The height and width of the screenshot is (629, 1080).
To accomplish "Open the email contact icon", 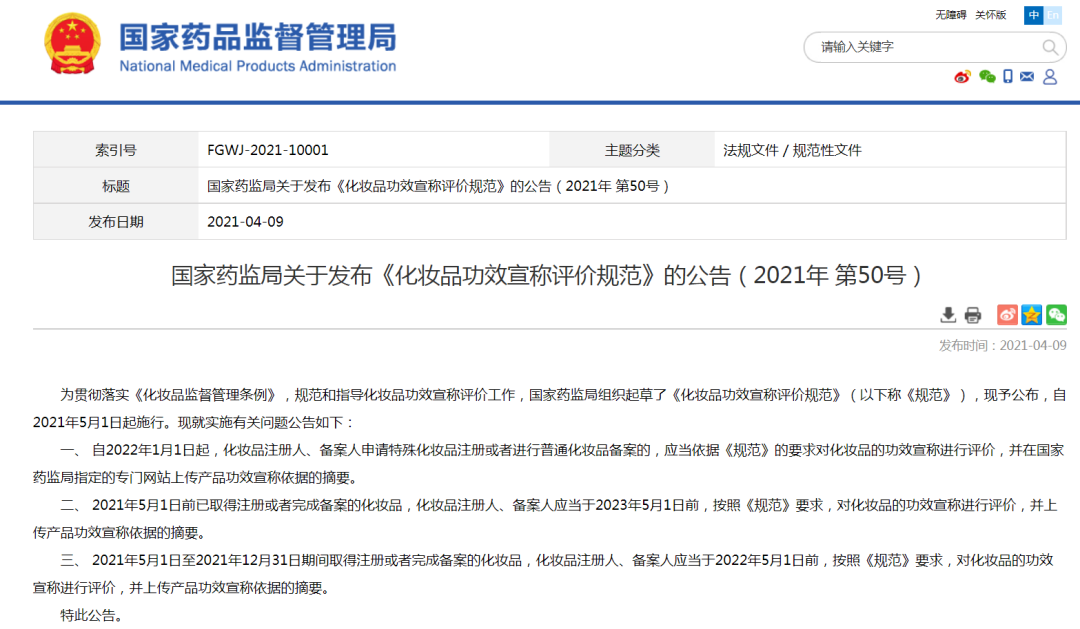I will 1026,77.
